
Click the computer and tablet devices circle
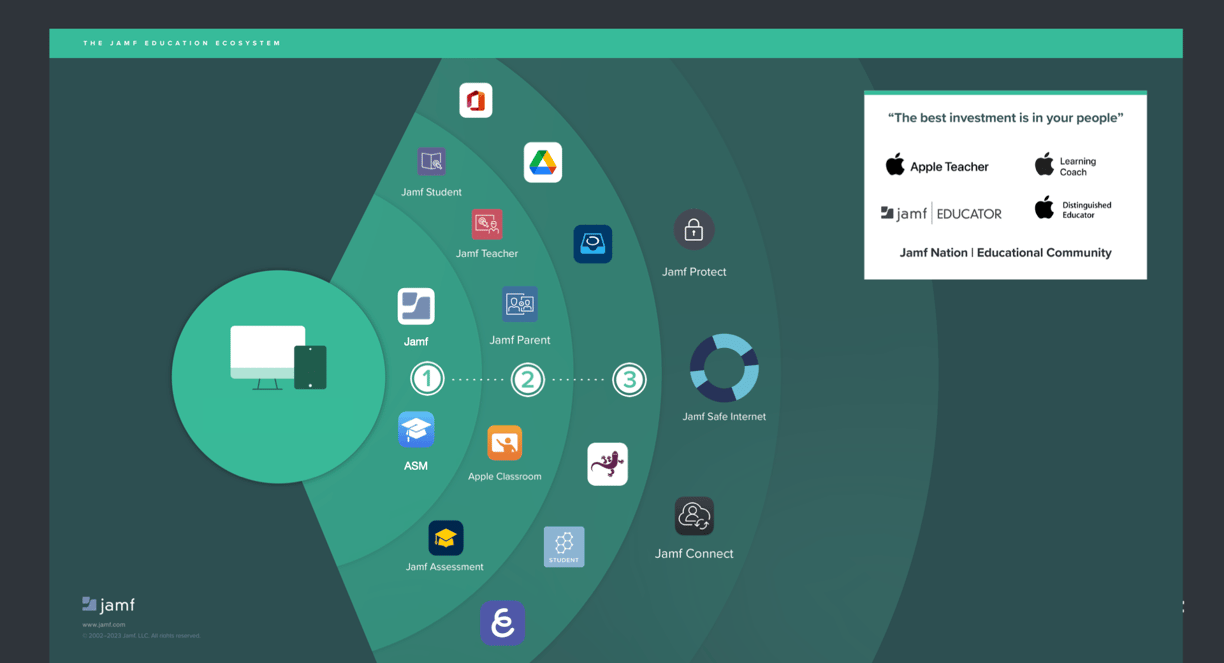[278, 377]
